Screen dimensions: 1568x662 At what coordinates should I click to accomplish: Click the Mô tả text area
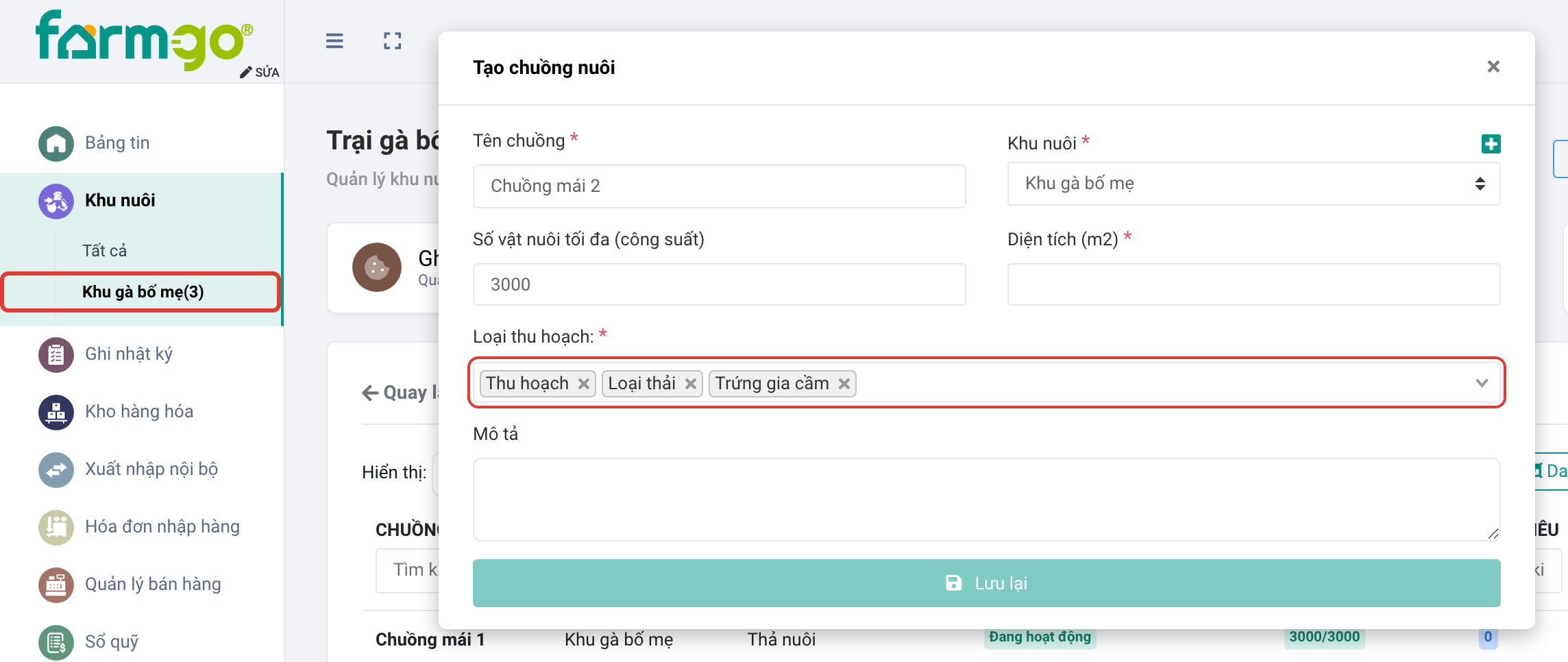click(x=986, y=500)
